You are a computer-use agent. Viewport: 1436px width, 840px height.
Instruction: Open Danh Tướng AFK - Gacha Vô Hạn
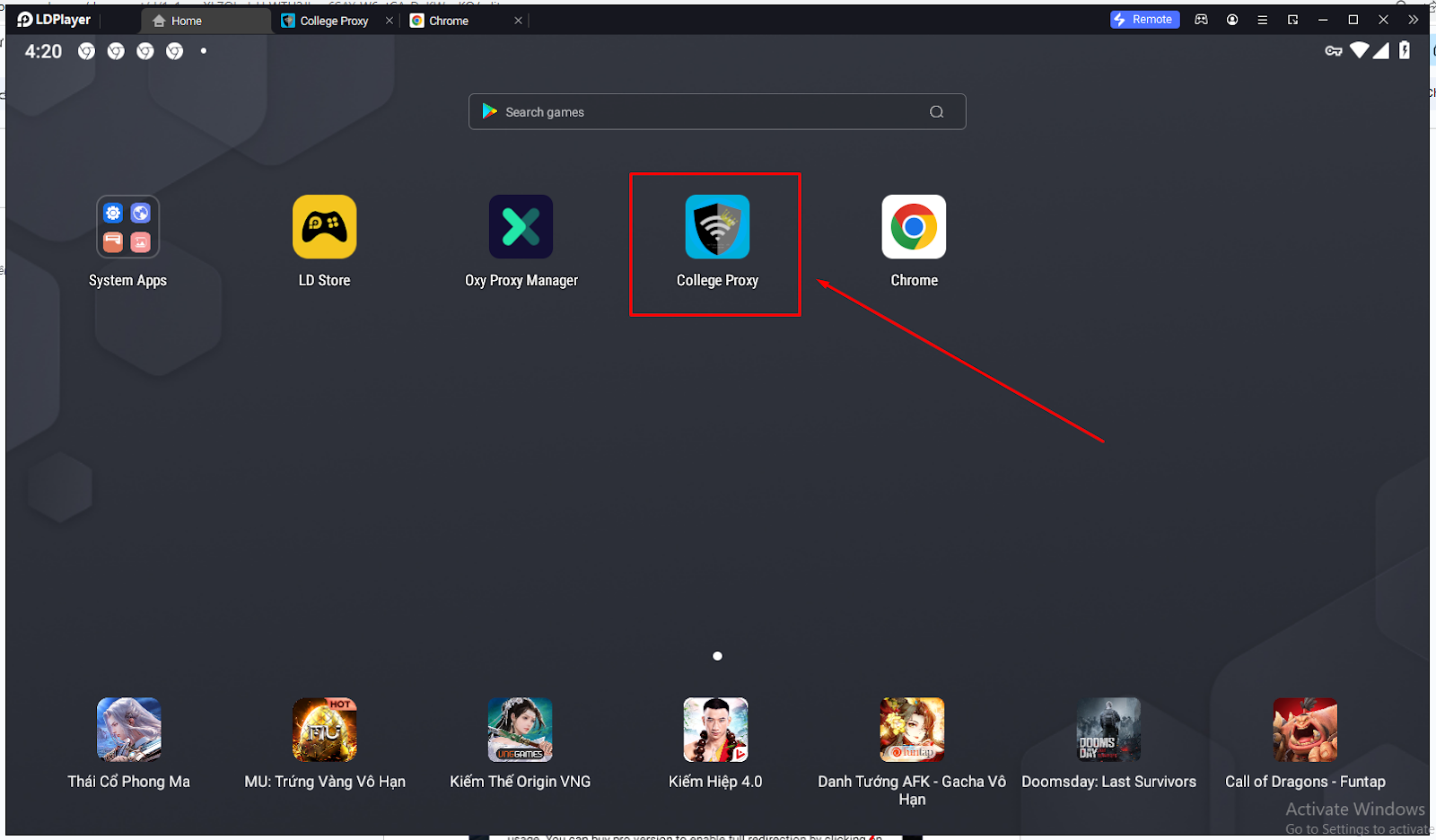coord(912,730)
